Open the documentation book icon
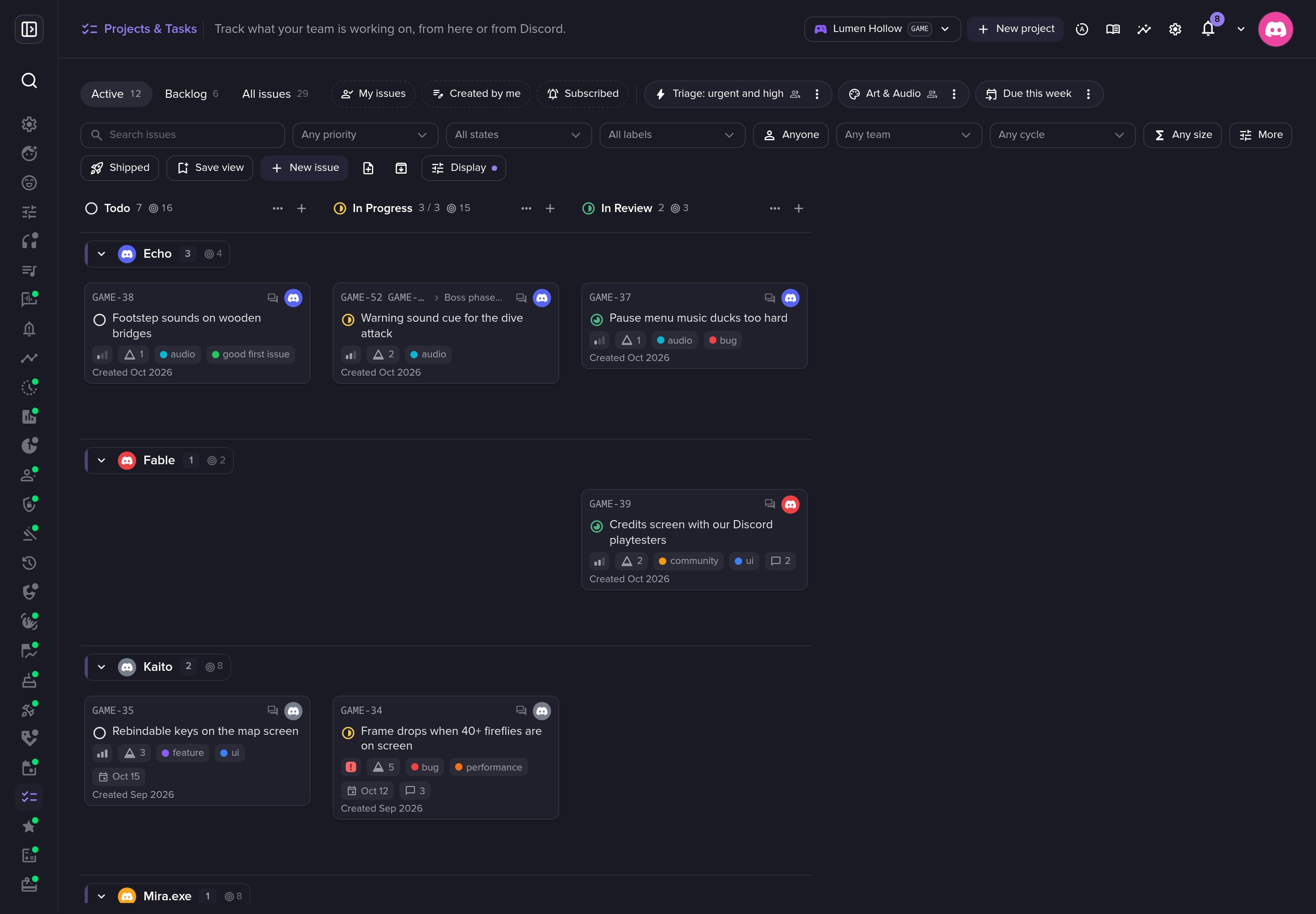1316x914 pixels. (1113, 29)
